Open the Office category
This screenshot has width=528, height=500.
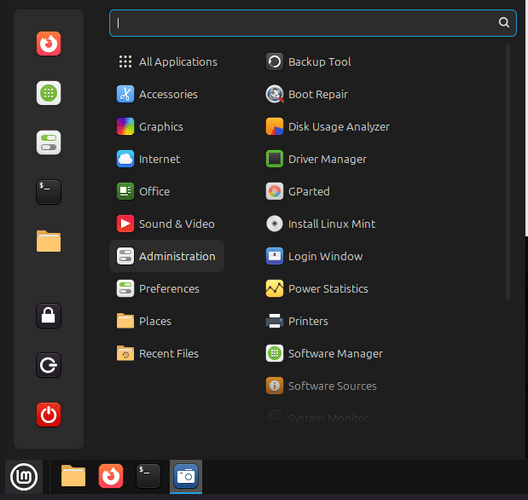coord(167,191)
